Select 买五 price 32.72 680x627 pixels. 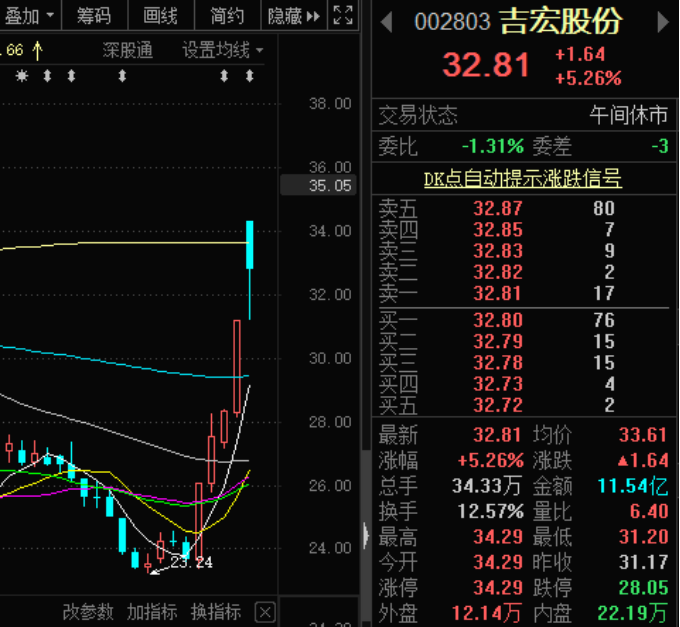(498, 405)
